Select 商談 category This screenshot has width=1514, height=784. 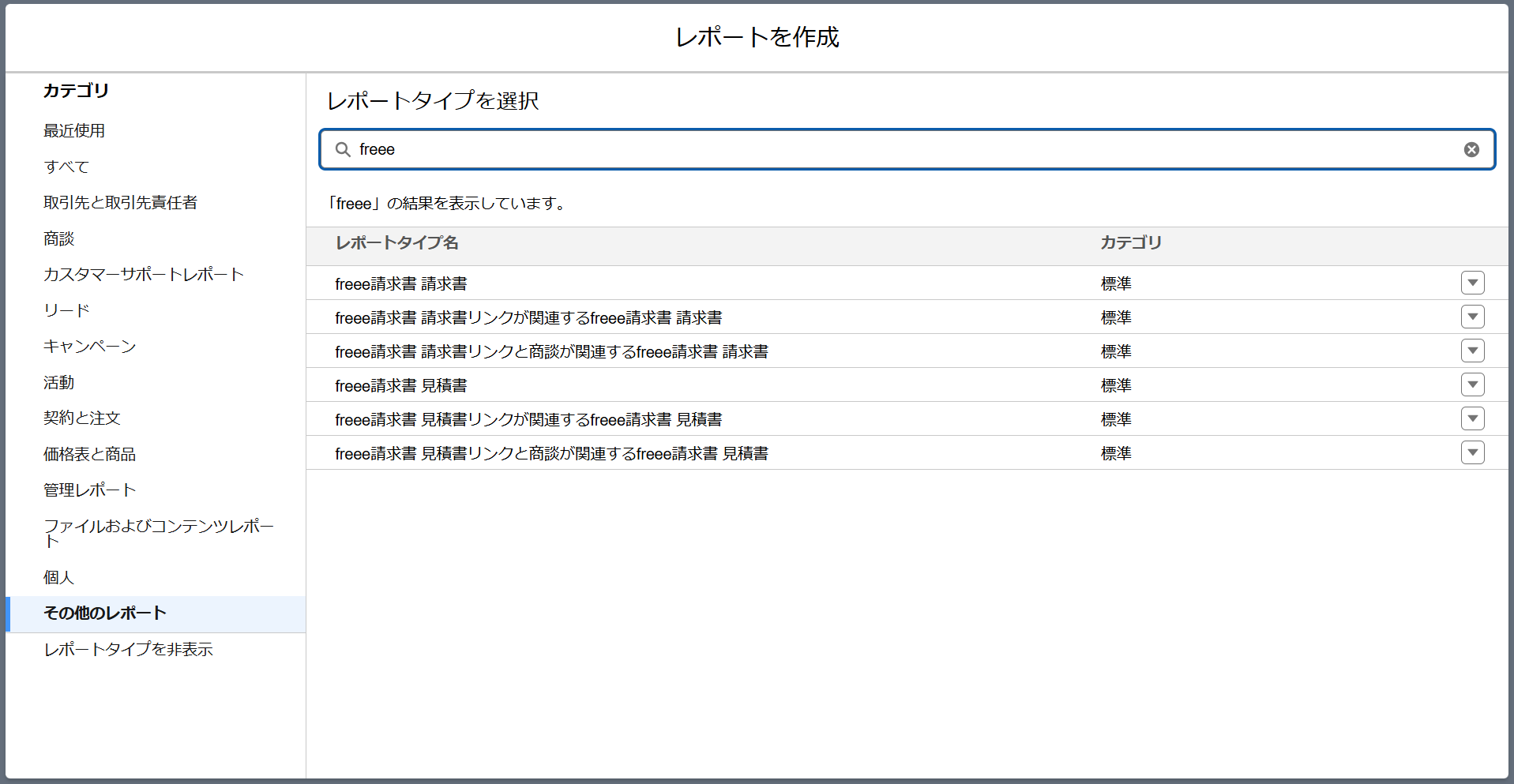pyautogui.click(x=58, y=238)
